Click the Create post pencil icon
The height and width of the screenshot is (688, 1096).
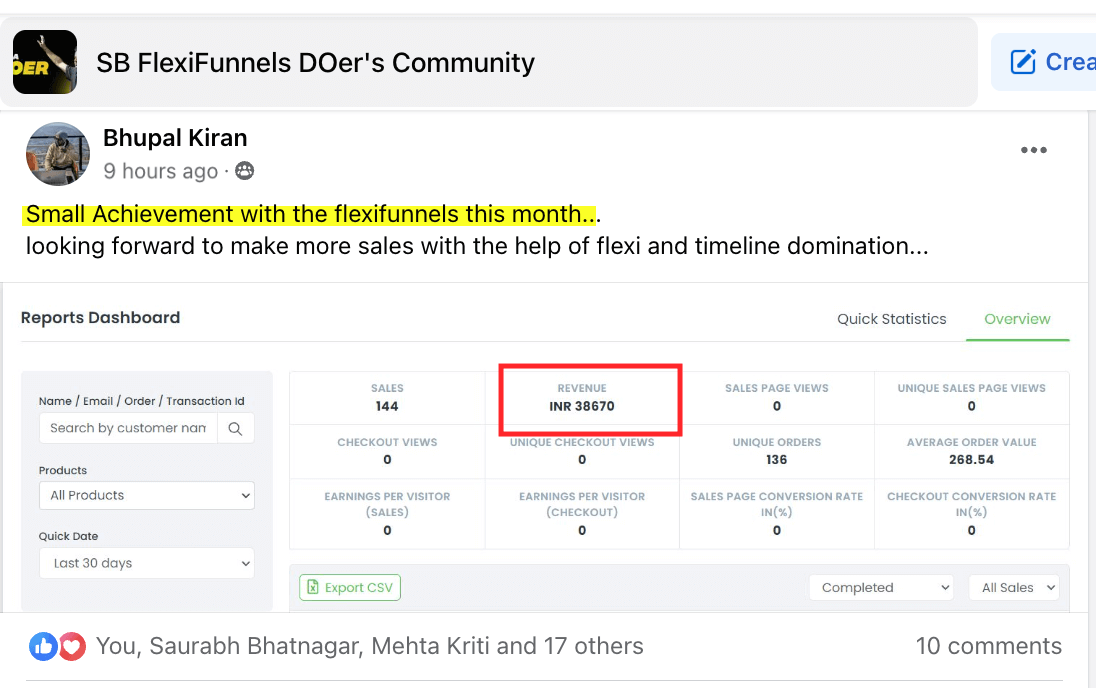[1023, 62]
